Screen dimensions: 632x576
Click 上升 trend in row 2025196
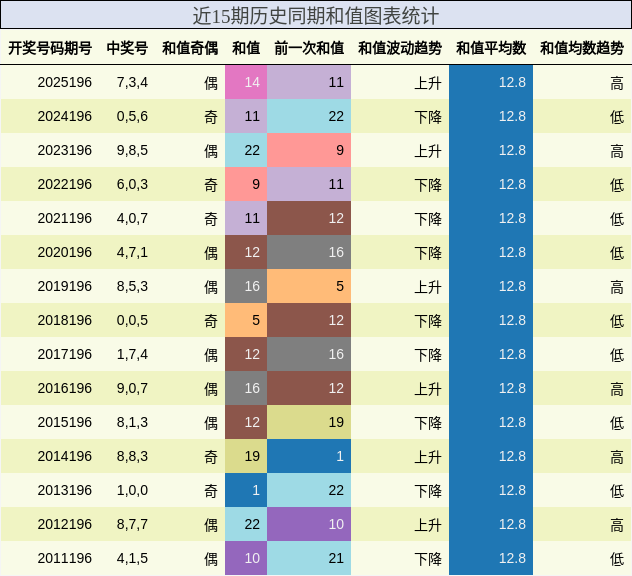428,83
